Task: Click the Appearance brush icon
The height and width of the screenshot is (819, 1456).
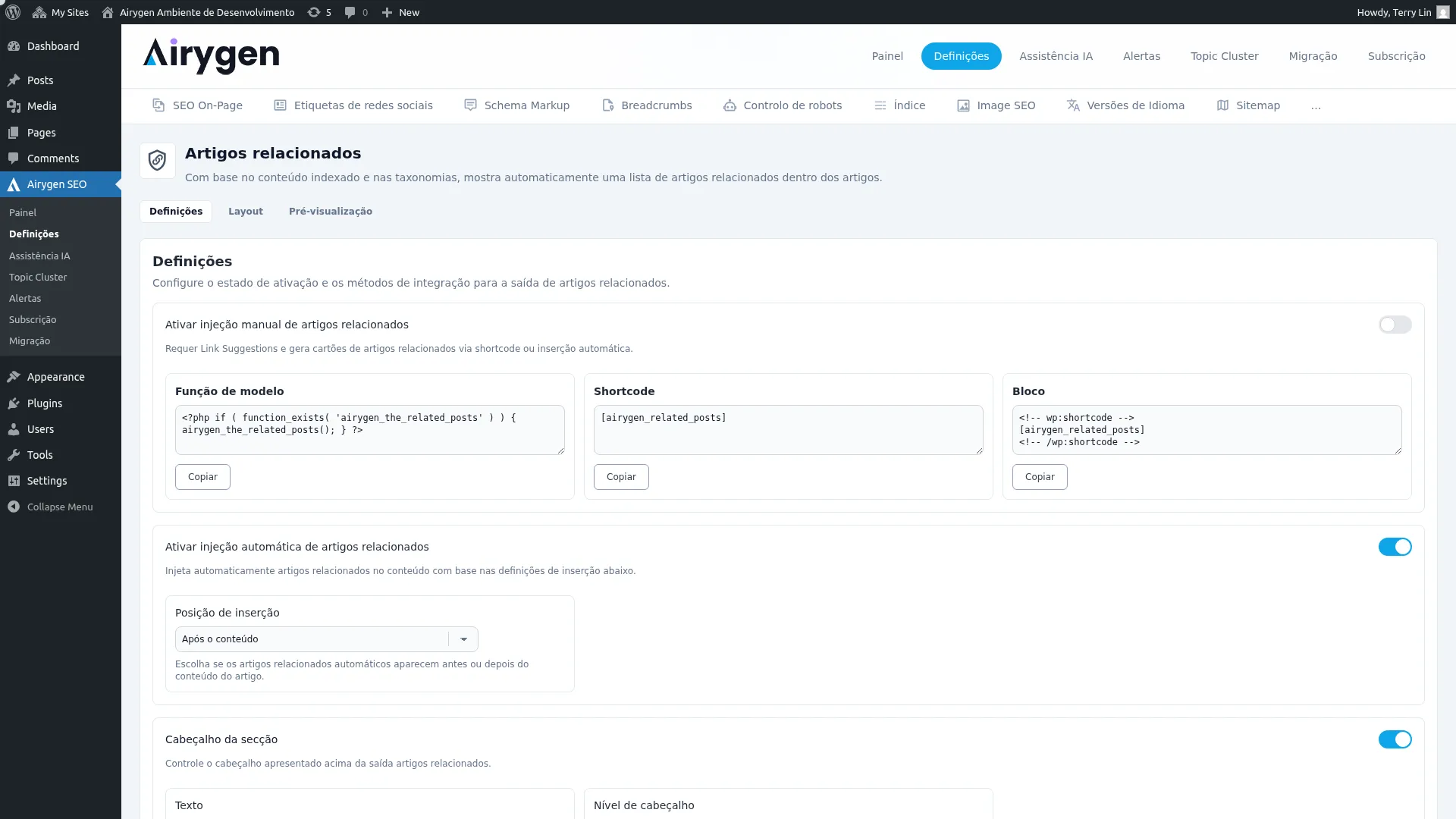Action: click(14, 377)
